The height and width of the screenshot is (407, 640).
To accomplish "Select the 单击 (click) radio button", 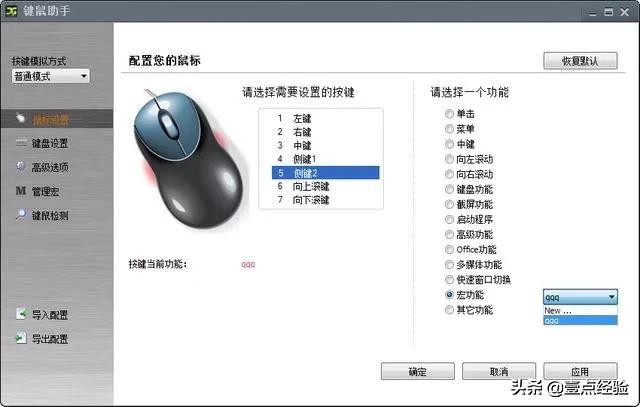I will pos(449,114).
